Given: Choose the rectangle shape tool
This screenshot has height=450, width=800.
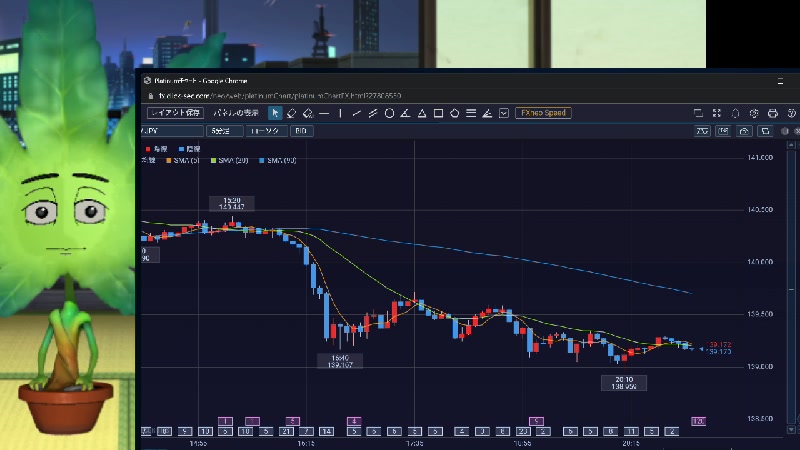Looking at the screenshot, I should (438, 113).
